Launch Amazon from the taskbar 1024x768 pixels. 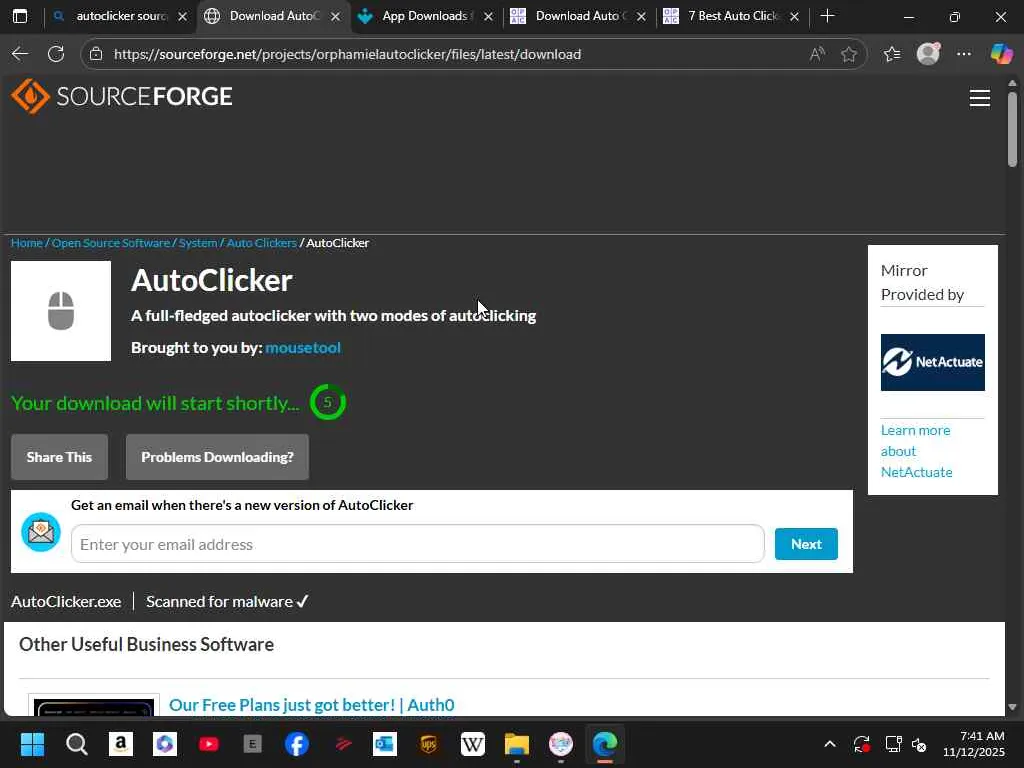point(121,744)
